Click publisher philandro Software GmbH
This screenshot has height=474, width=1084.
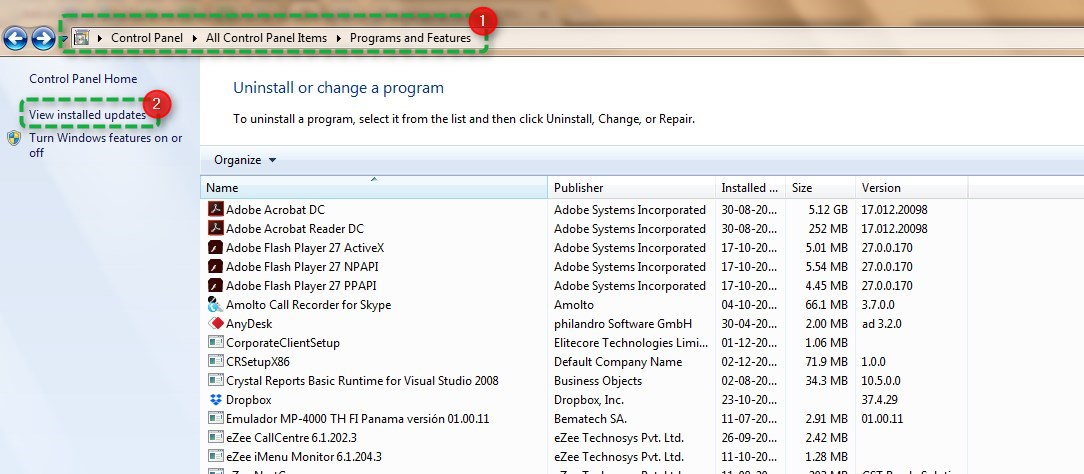pos(623,323)
